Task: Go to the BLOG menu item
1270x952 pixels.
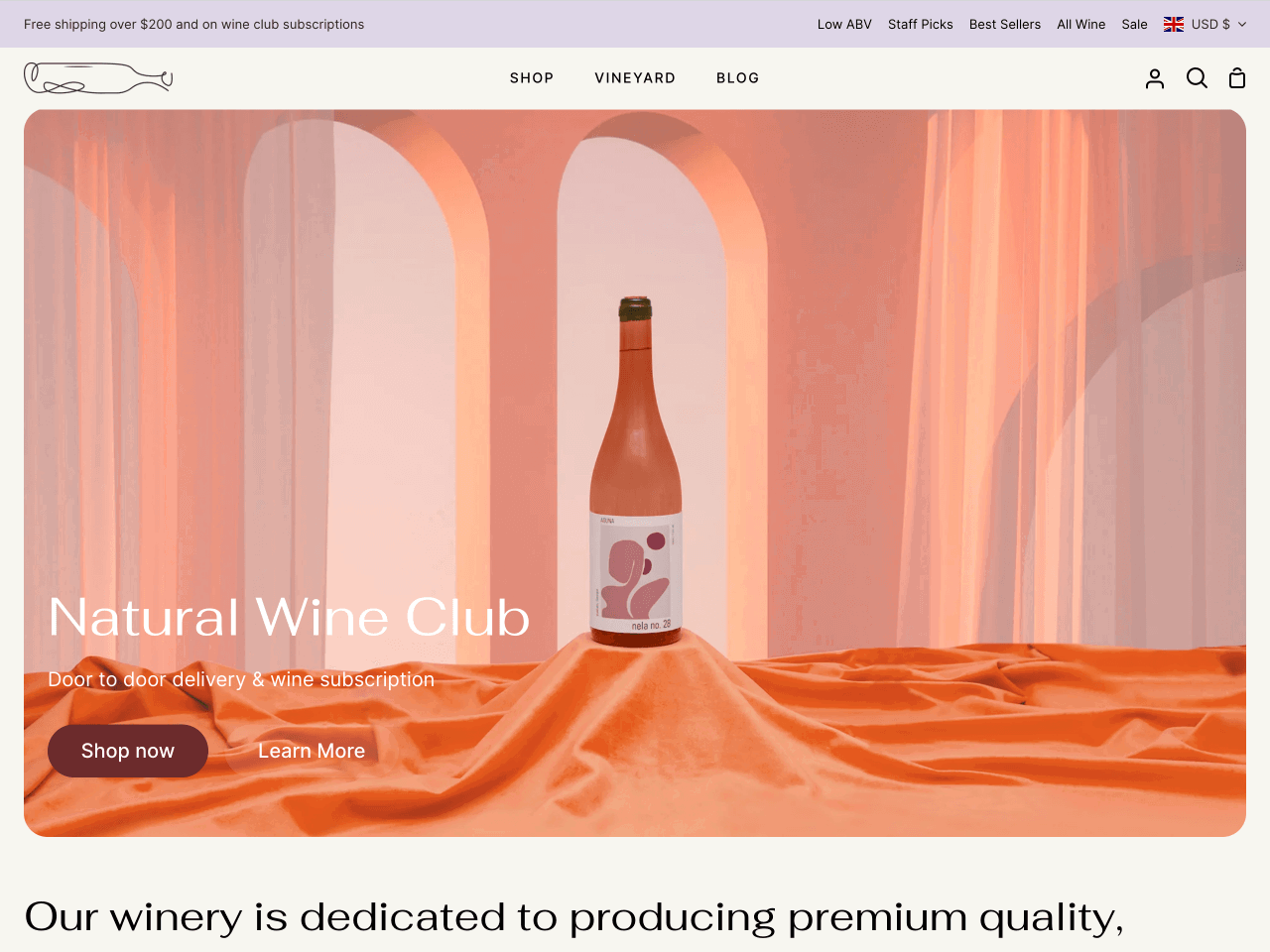Action: point(738,78)
